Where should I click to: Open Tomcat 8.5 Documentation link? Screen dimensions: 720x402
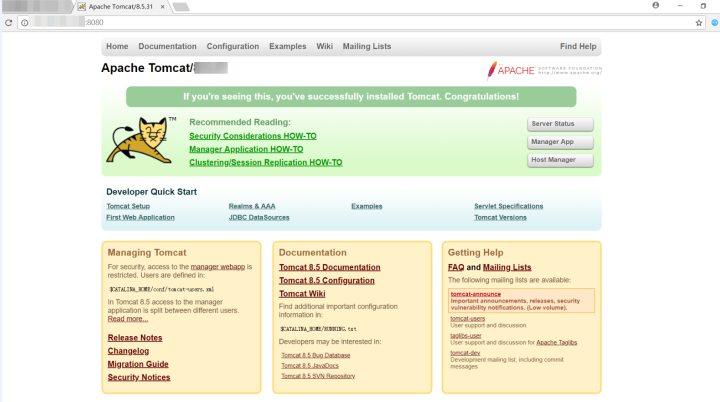[x=330, y=267]
